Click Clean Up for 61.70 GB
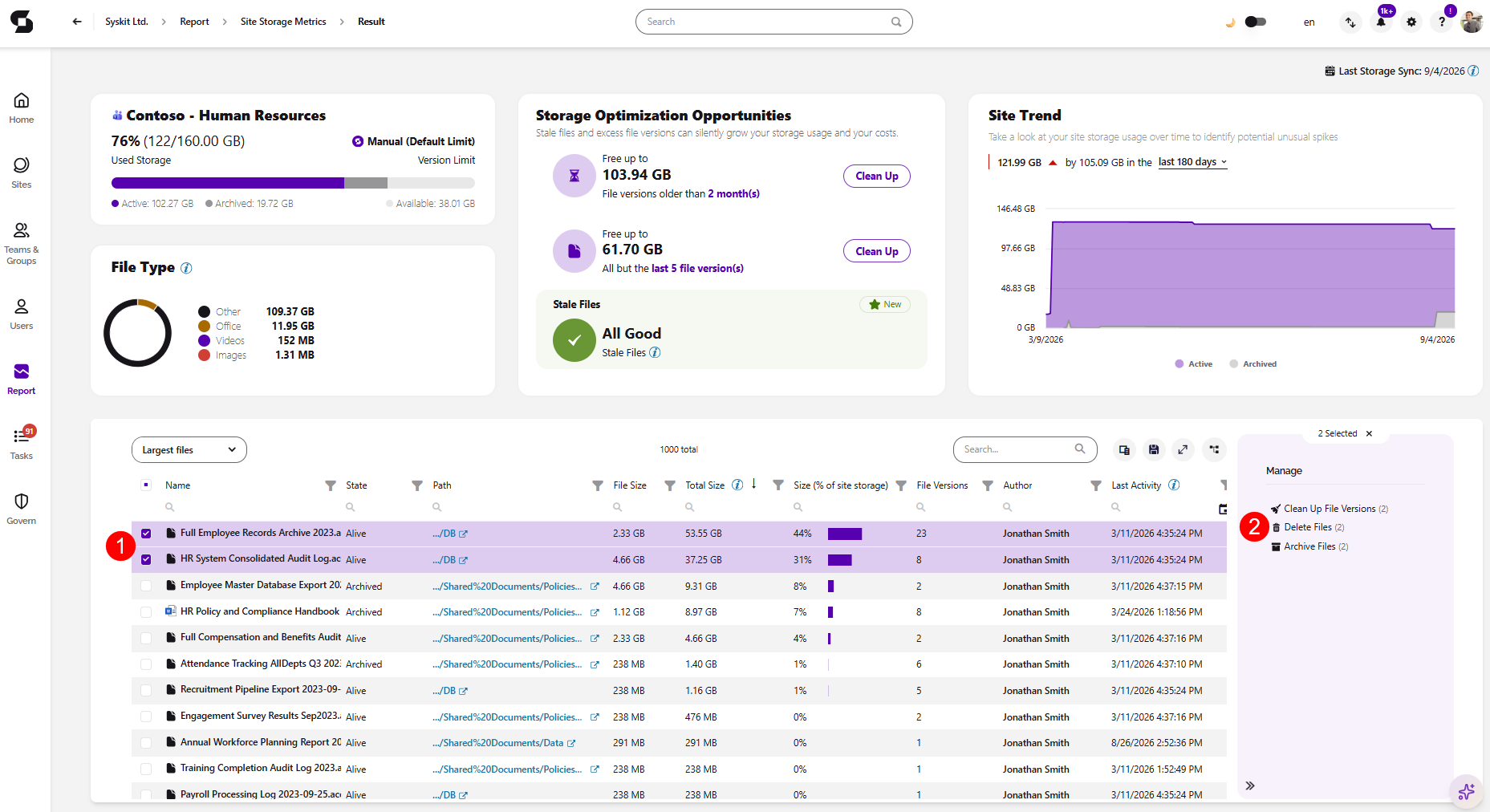Image resolution: width=1490 pixels, height=812 pixels. tap(877, 251)
